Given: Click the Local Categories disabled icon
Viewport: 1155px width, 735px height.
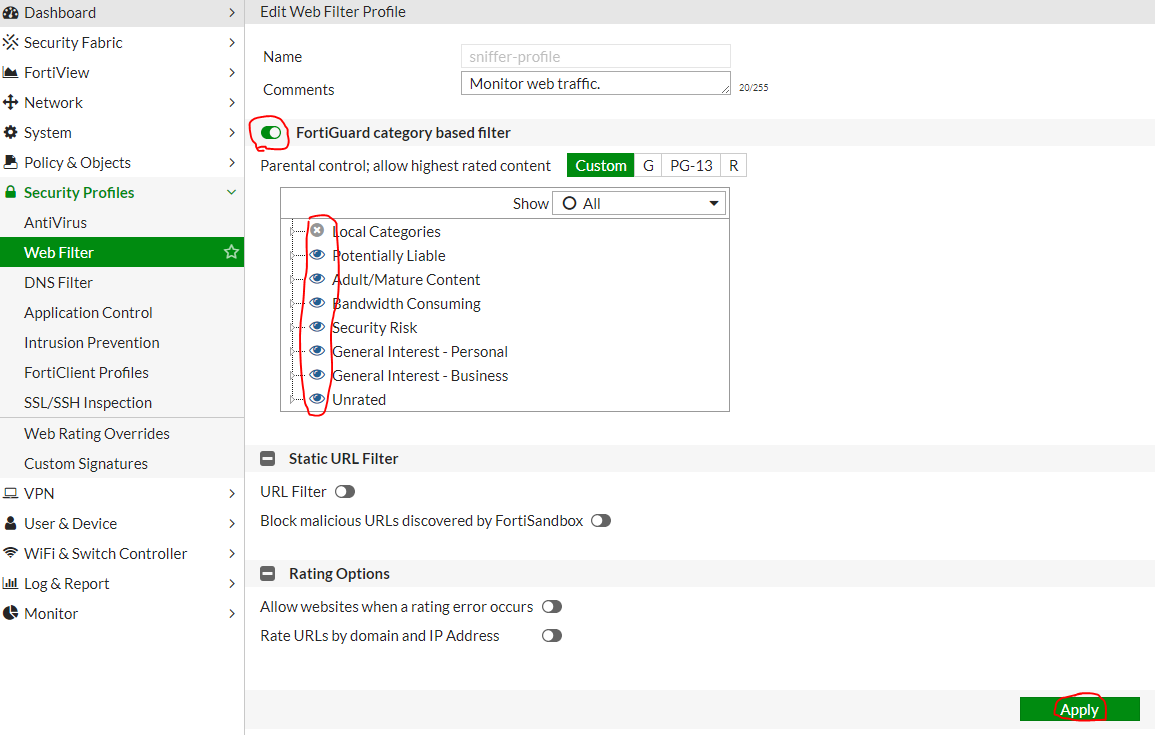Looking at the screenshot, I should tap(317, 231).
